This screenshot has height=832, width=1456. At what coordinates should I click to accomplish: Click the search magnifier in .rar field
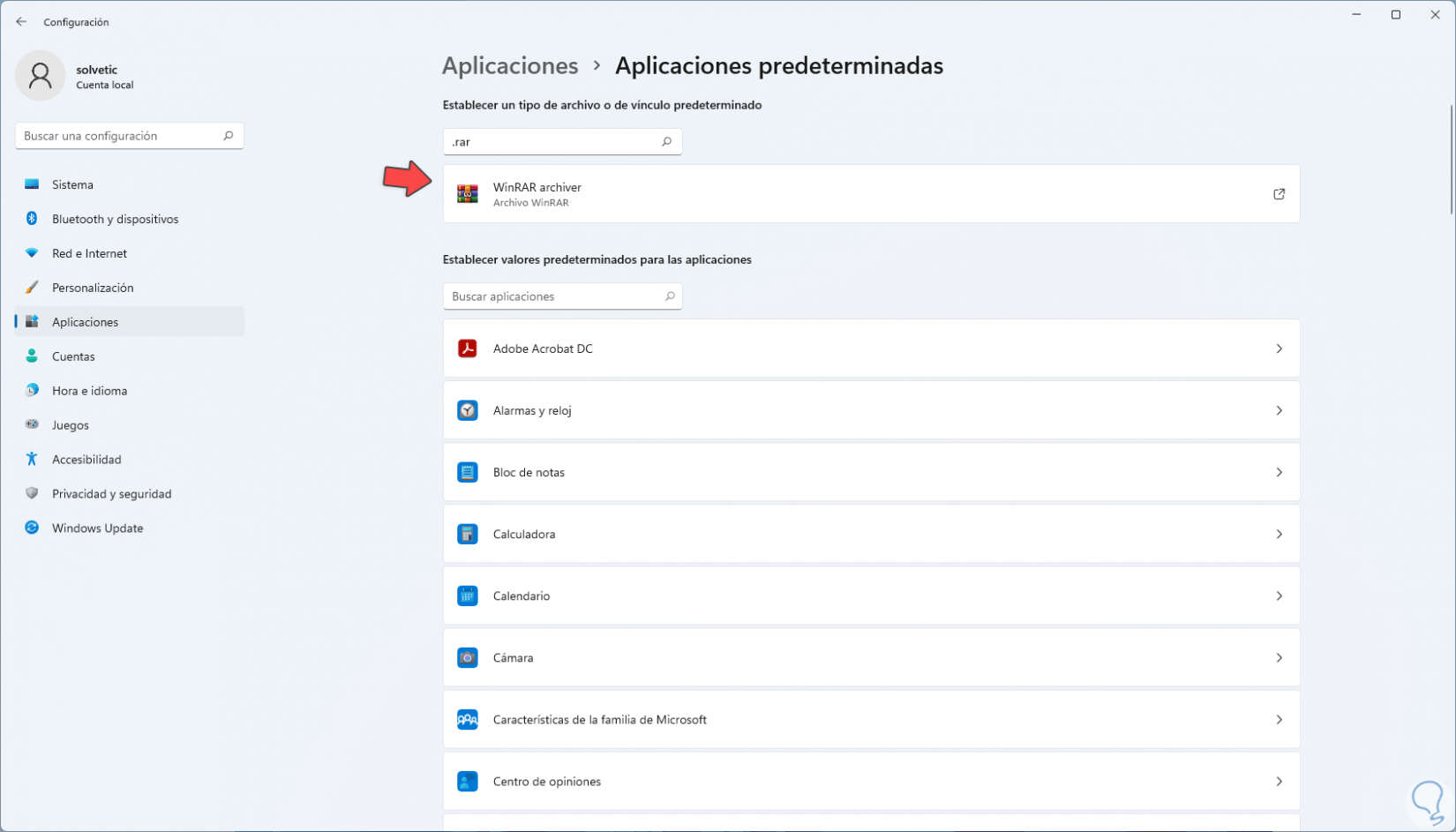pyautogui.click(x=667, y=142)
